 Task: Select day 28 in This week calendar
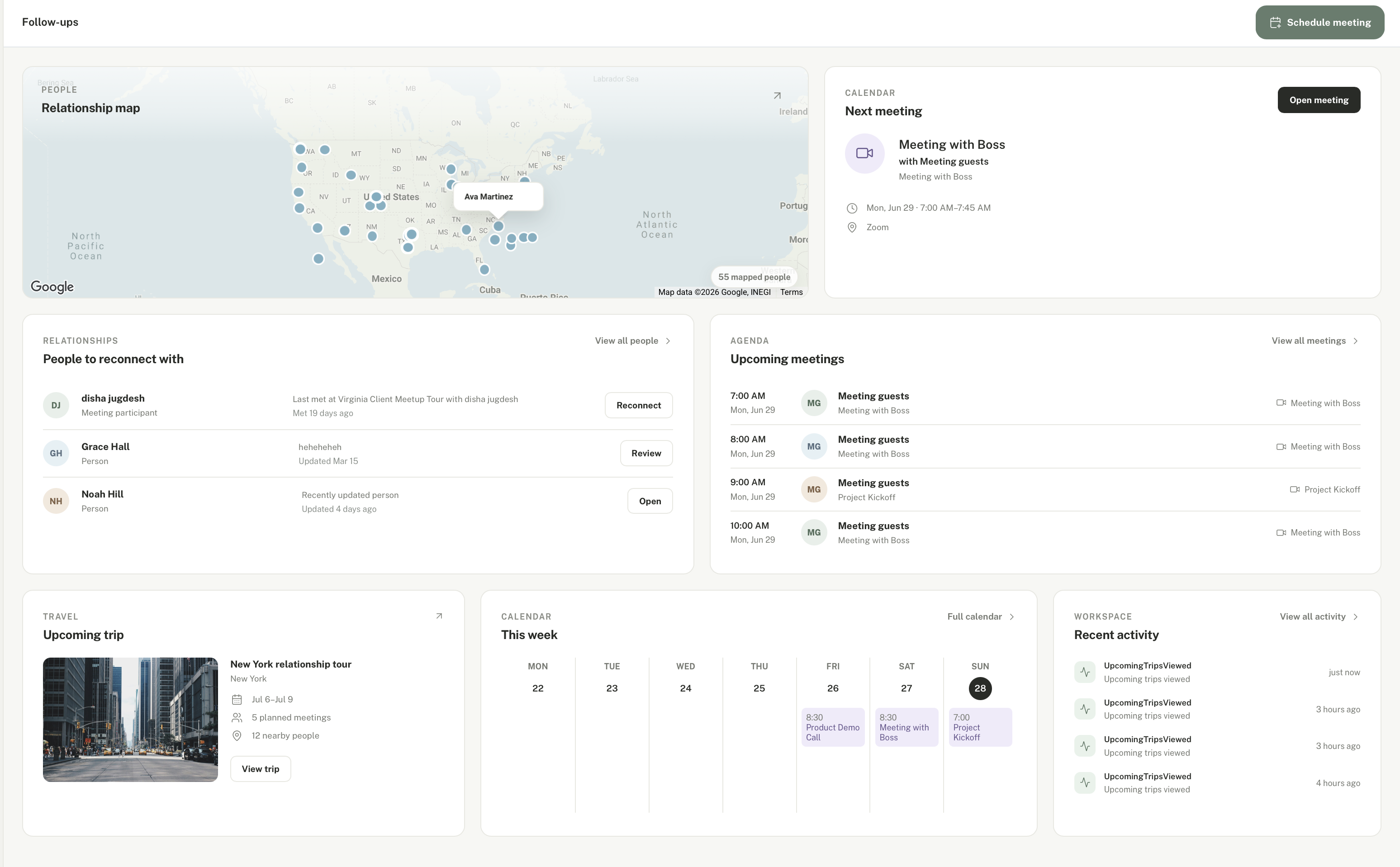pyautogui.click(x=980, y=688)
